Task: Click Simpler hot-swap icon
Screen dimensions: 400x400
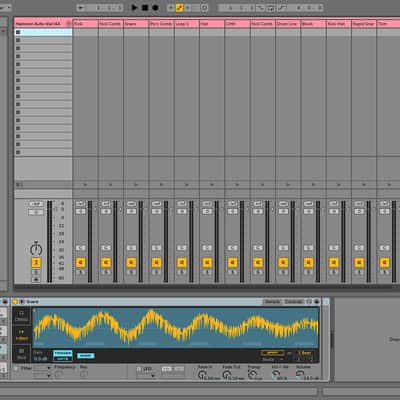Action: click(309, 302)
